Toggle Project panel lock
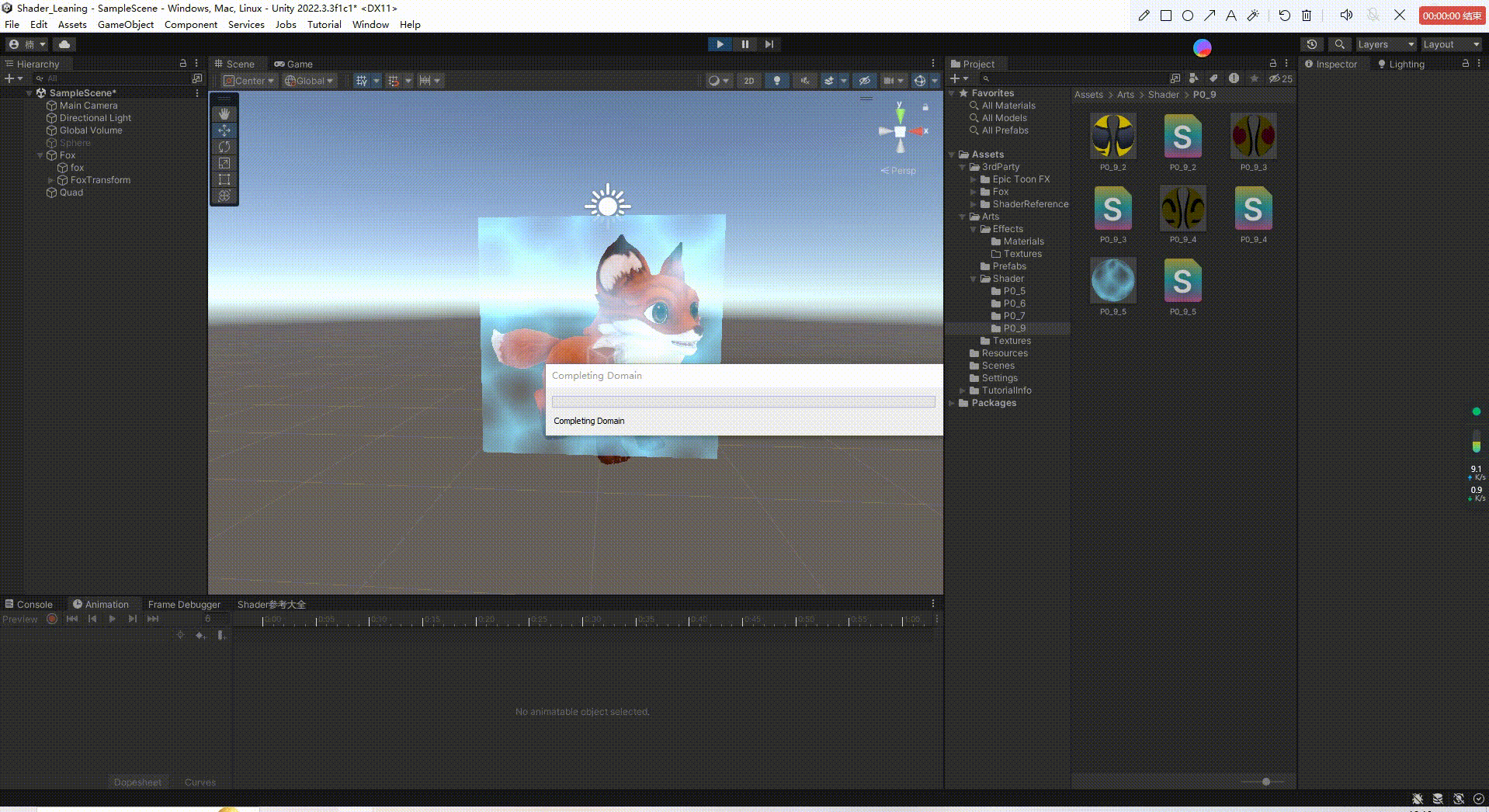 1273,64
